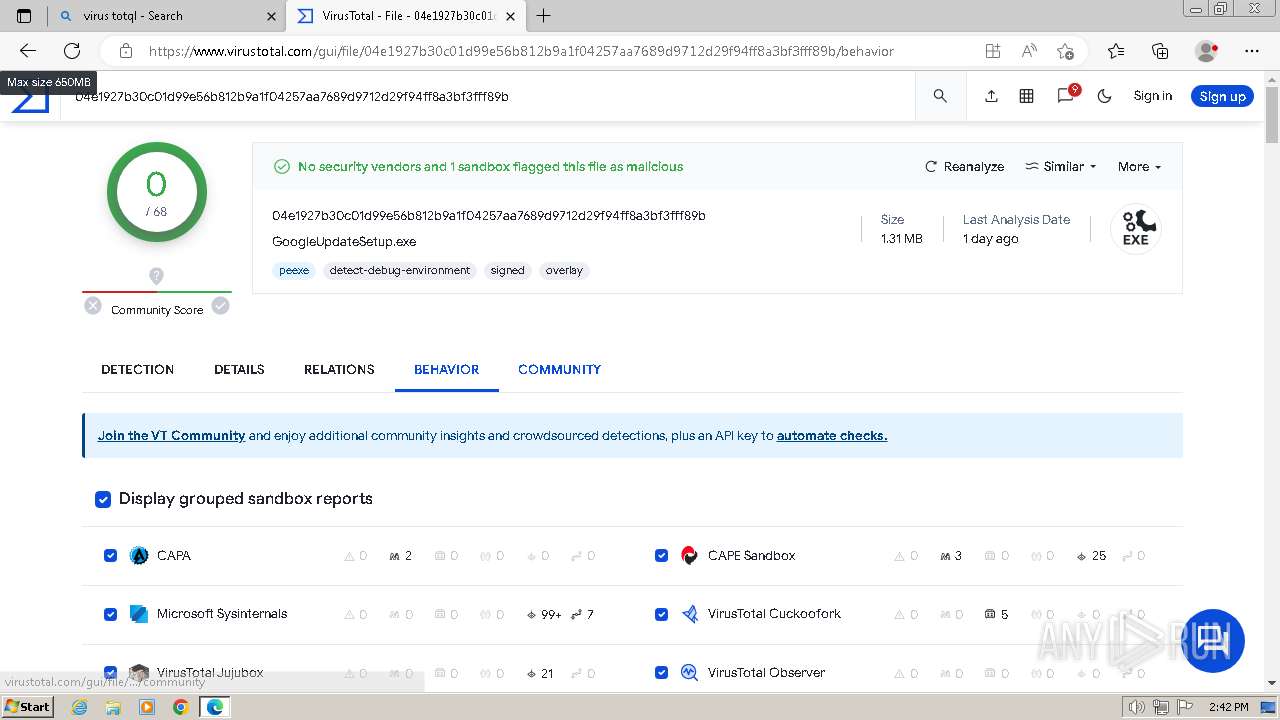Click the search magnifier icon in VirusTotal header
This screenshot has width=1280, height=720.
940,96
